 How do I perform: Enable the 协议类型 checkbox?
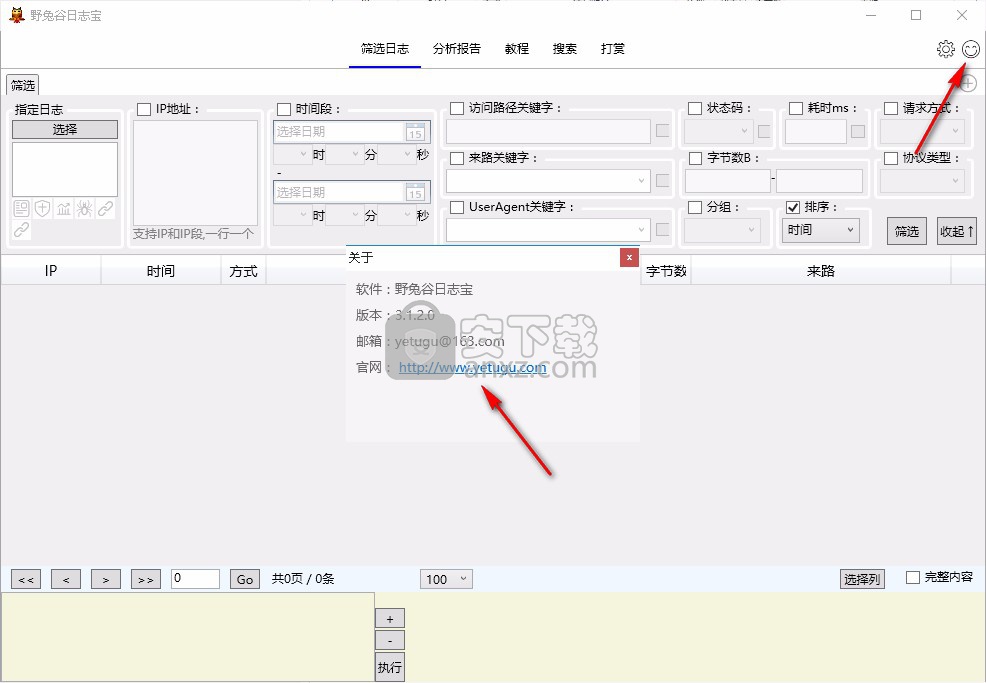coord(891,158)
